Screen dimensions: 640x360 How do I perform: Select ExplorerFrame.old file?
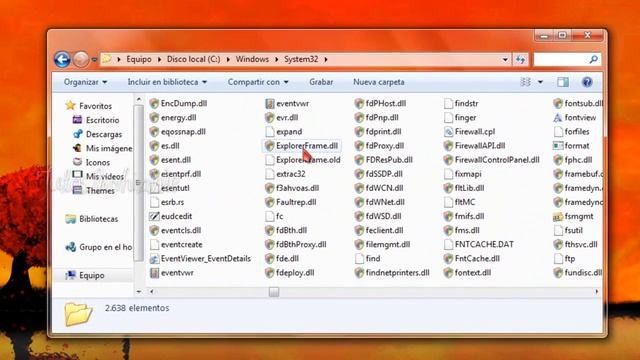tap(303, 160)
